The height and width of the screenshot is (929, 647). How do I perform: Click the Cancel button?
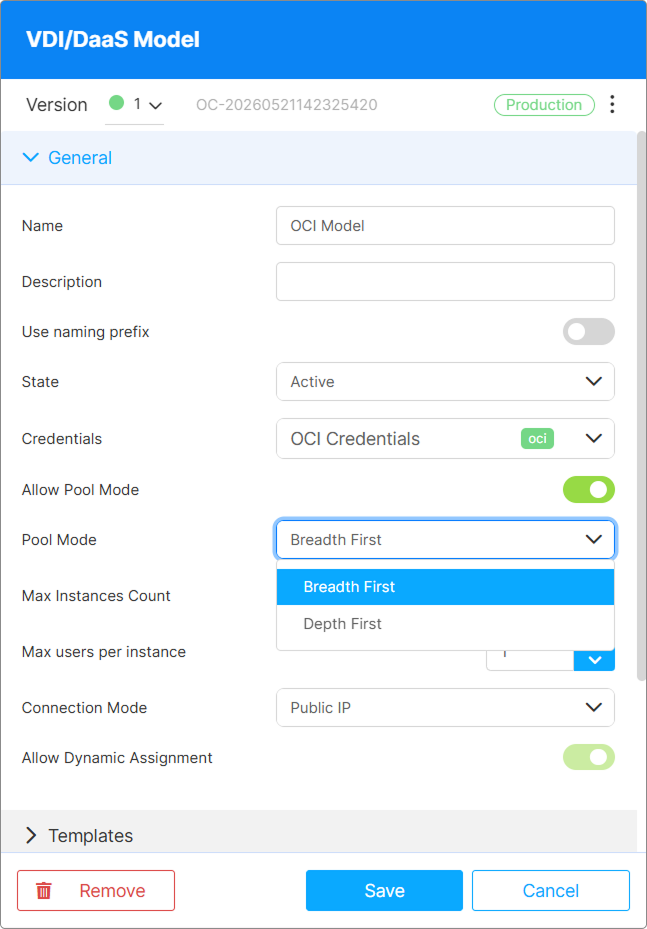pos(550,890)
